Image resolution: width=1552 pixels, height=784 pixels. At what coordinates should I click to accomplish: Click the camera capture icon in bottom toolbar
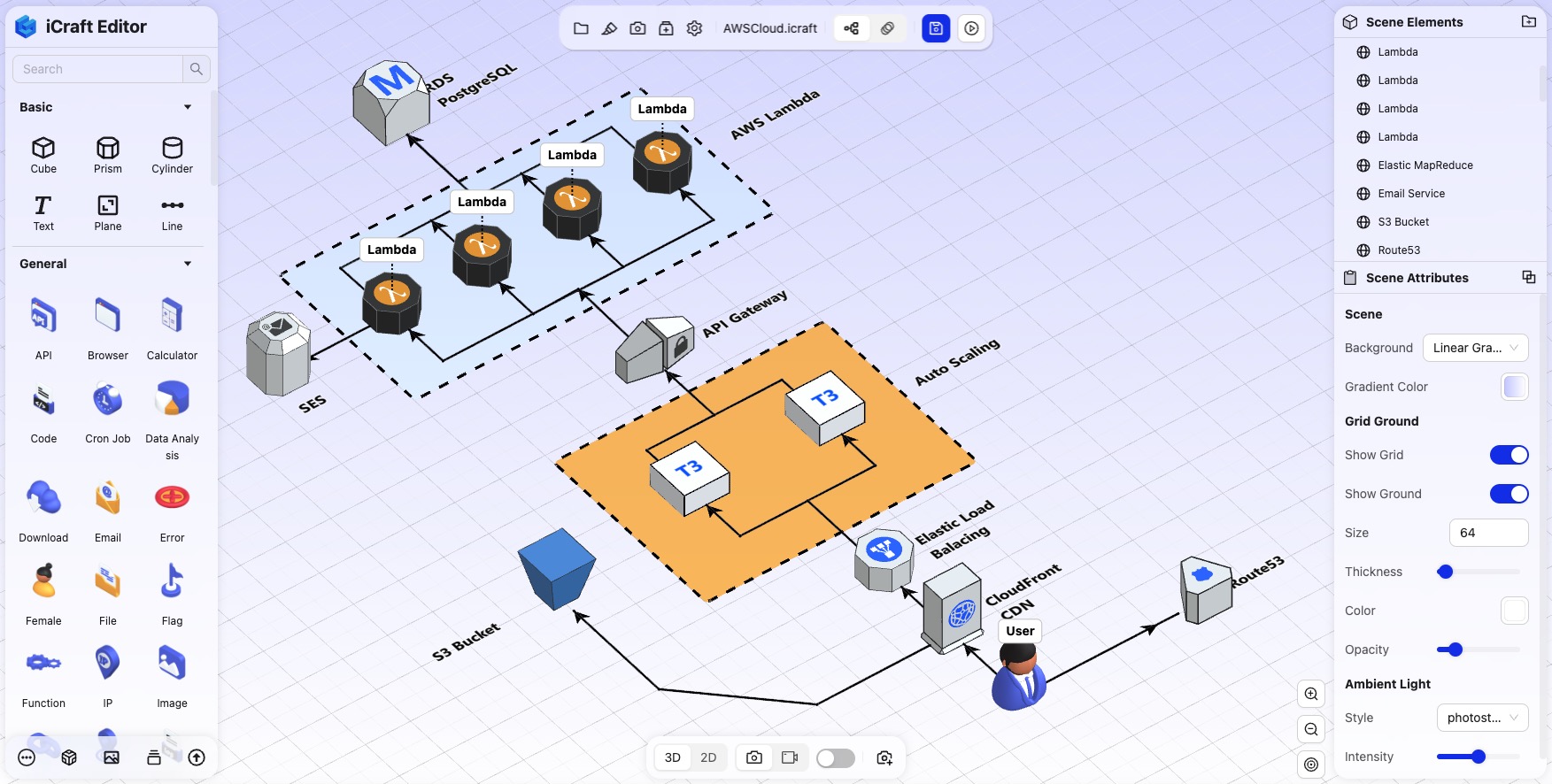pyautogui.click(x=754, y=757)
